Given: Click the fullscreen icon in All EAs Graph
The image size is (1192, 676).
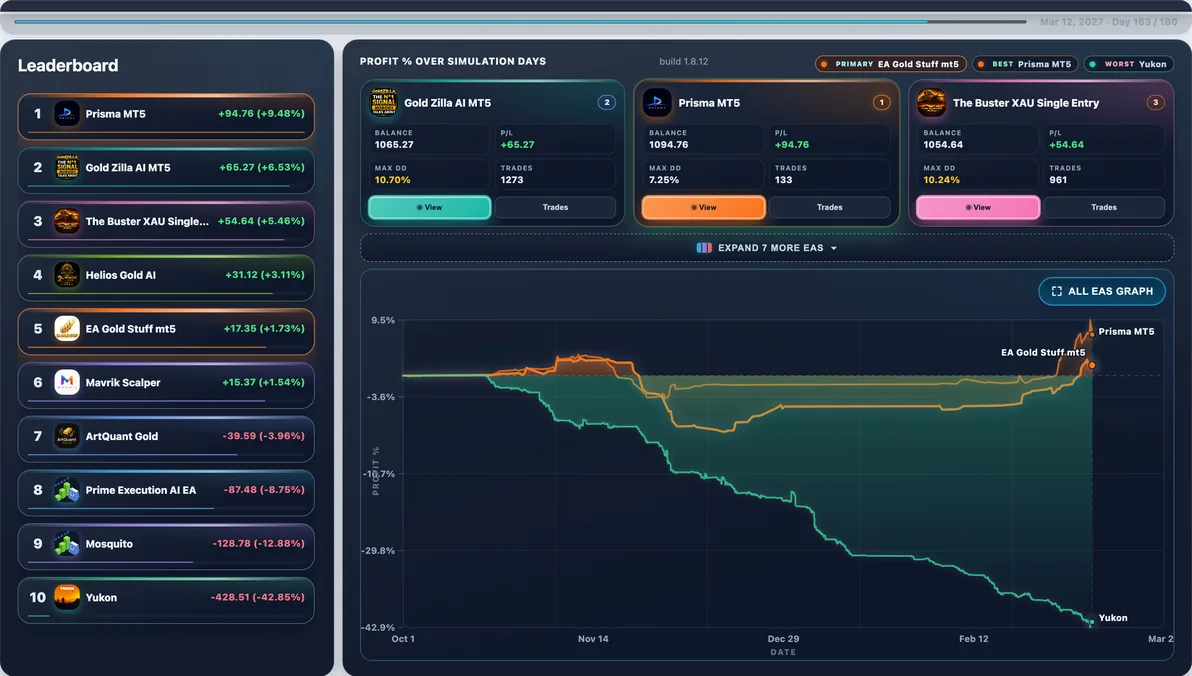Looking at the screenshot, I should [1057, 291].
